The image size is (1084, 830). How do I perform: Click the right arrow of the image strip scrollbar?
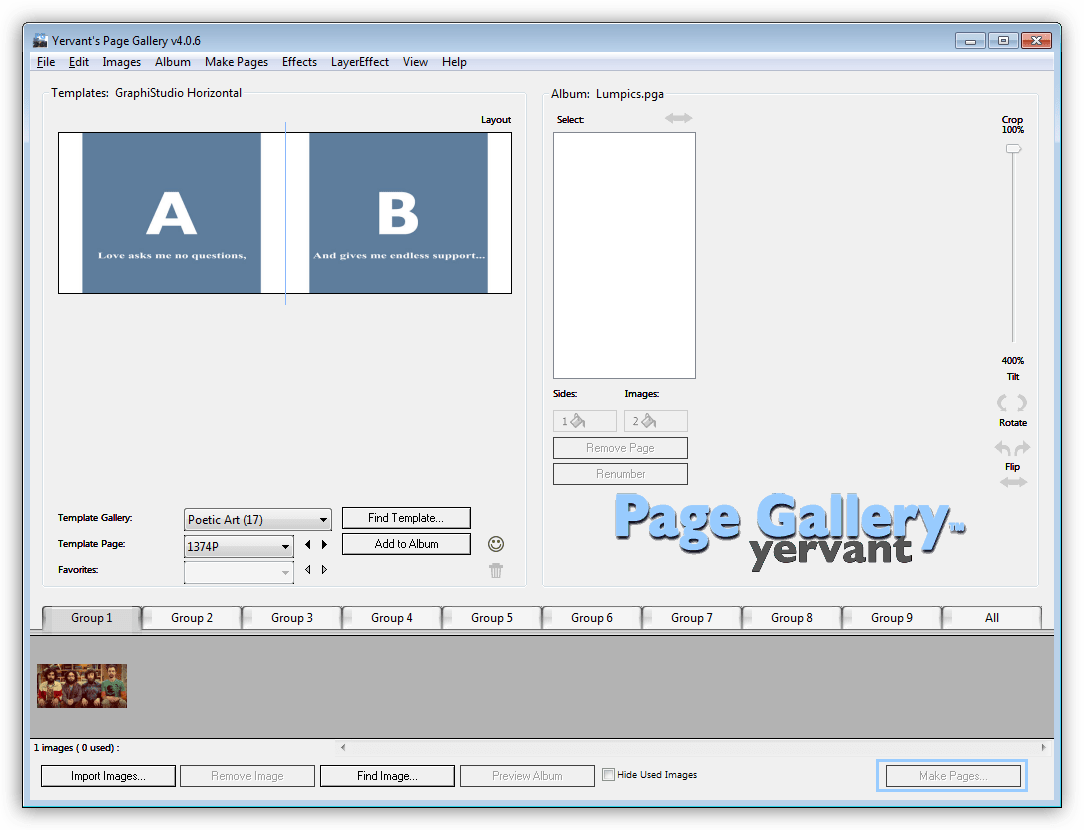(1043, 747)
